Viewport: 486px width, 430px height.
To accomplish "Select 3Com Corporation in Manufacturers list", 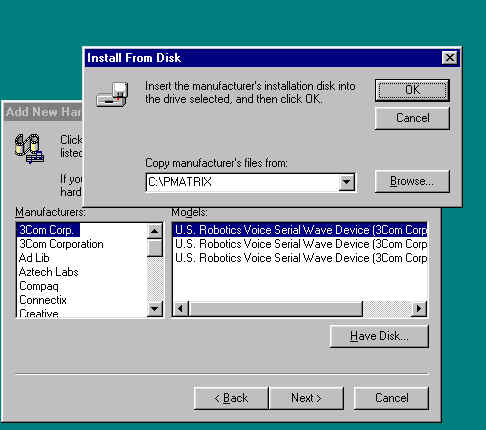I will pos(61,244).
